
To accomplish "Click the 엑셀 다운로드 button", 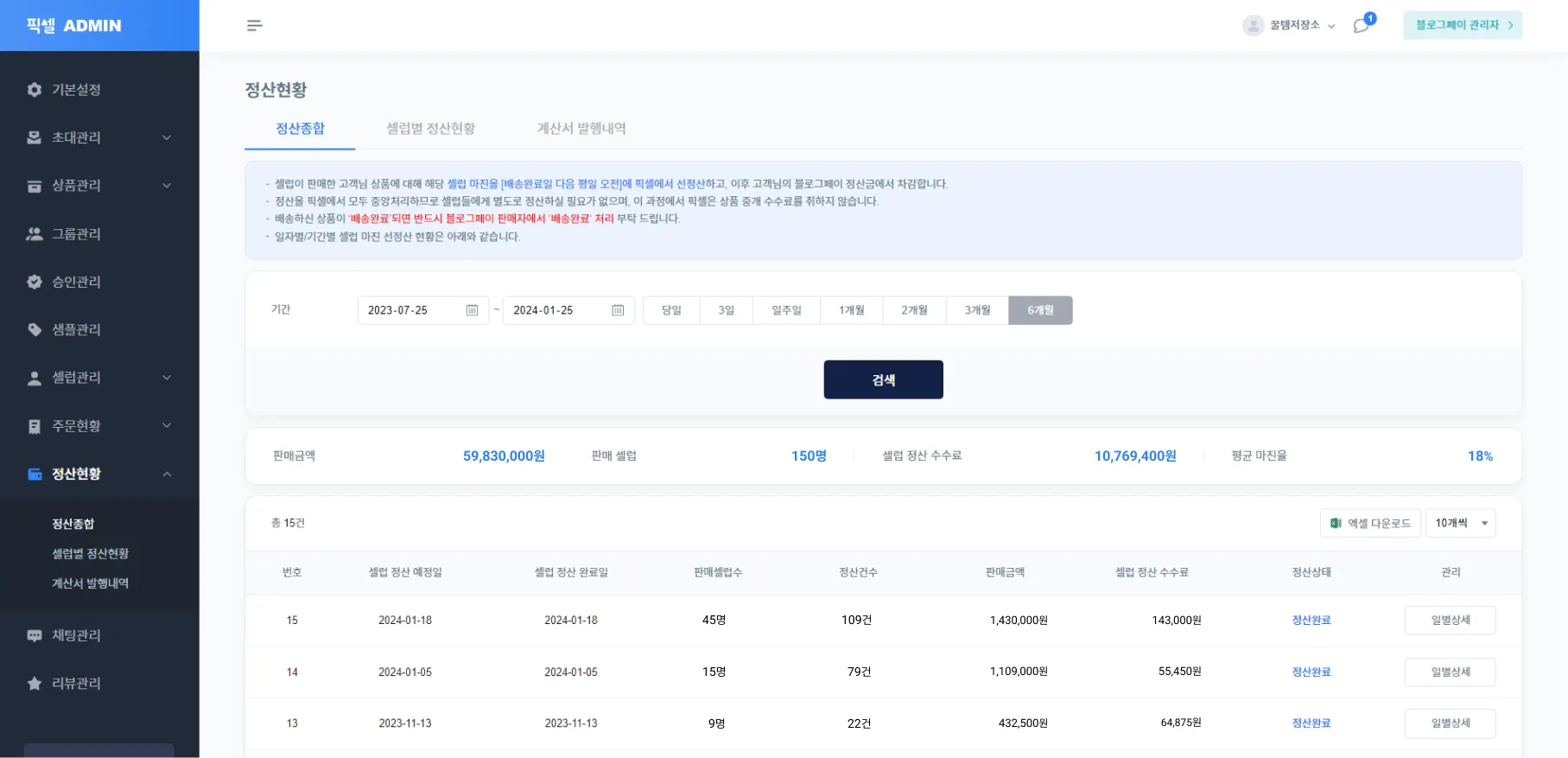I will pyautogui.click(x=1370, y=523).
